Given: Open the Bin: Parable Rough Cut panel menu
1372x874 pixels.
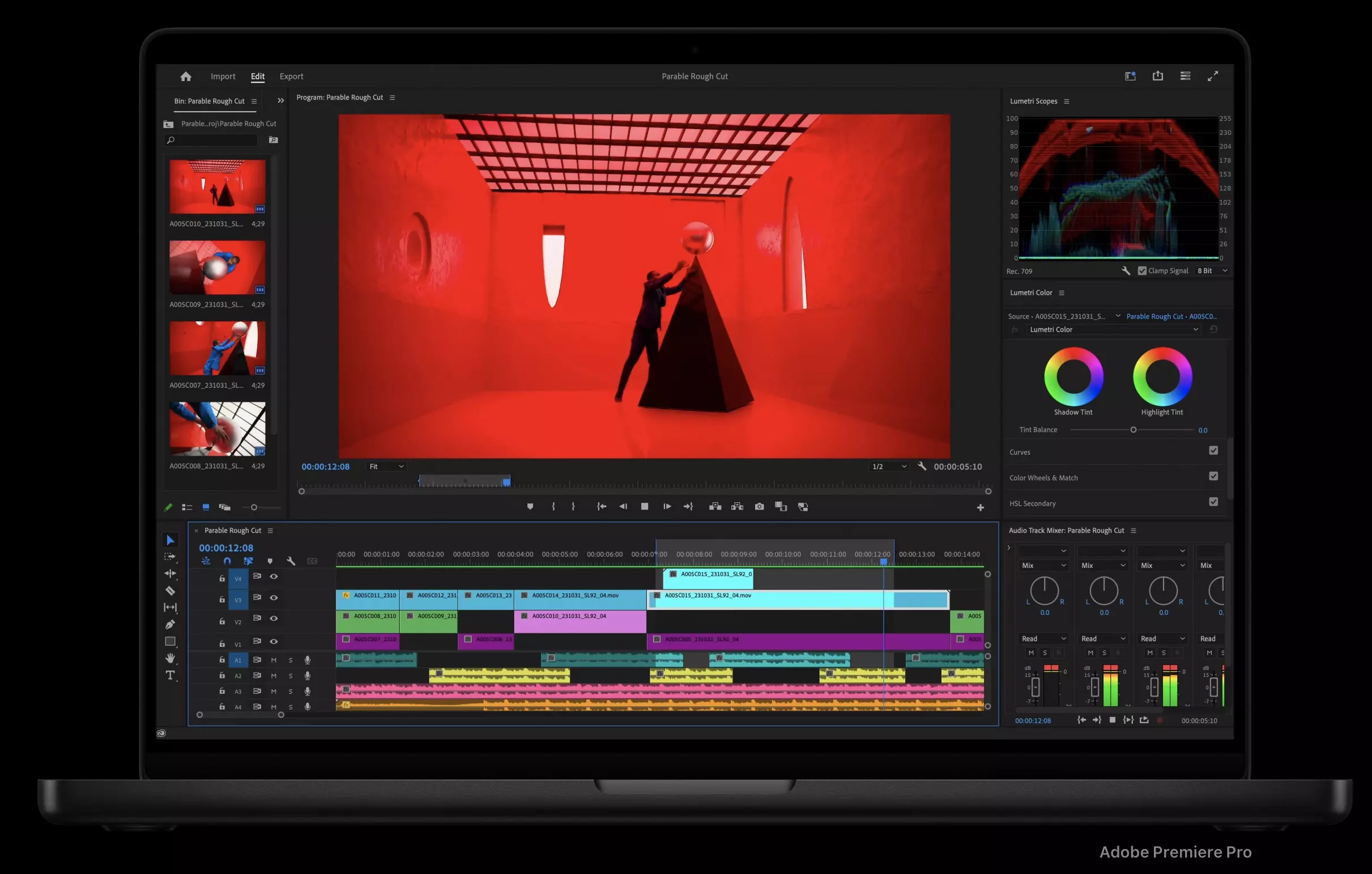Looking at the screenshot, I should (254, 101).
